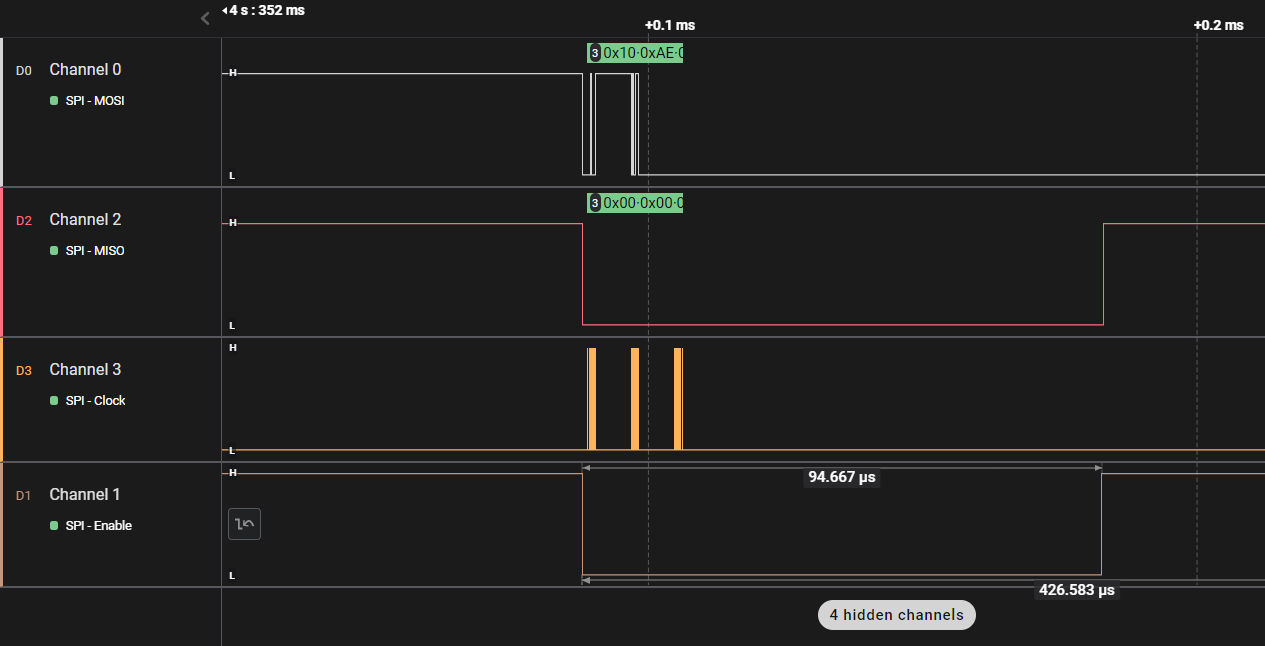Click the 3 badge on MOSI decoded bubble
Viewport: 1265px width, 646px height.
(595, 53)
